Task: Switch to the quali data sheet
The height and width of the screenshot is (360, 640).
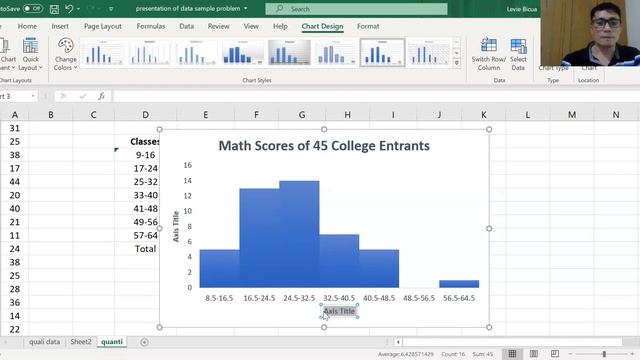Action: click(x=44, y=342)
